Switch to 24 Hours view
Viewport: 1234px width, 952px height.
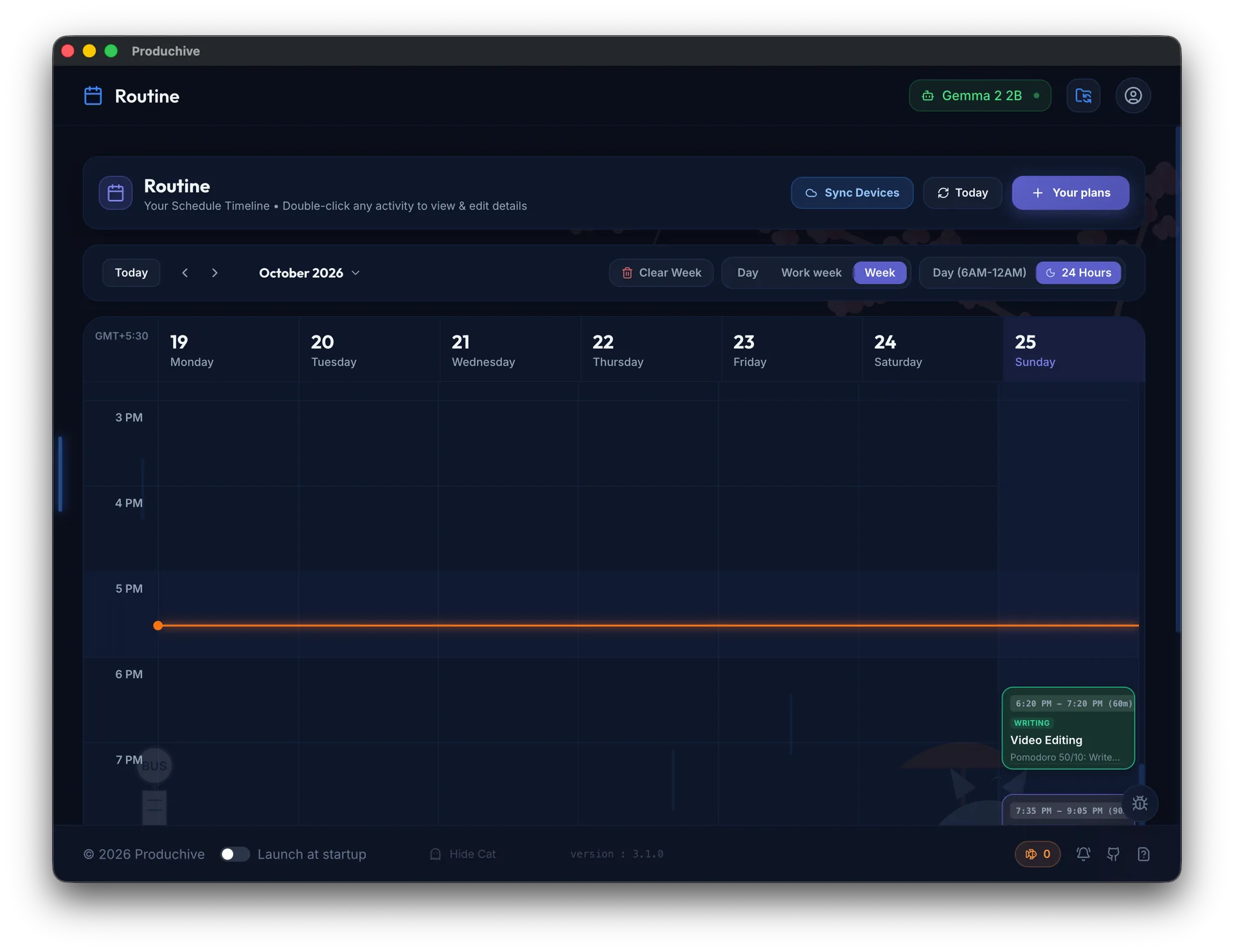pyautogui.click(x=1078, y=273)
